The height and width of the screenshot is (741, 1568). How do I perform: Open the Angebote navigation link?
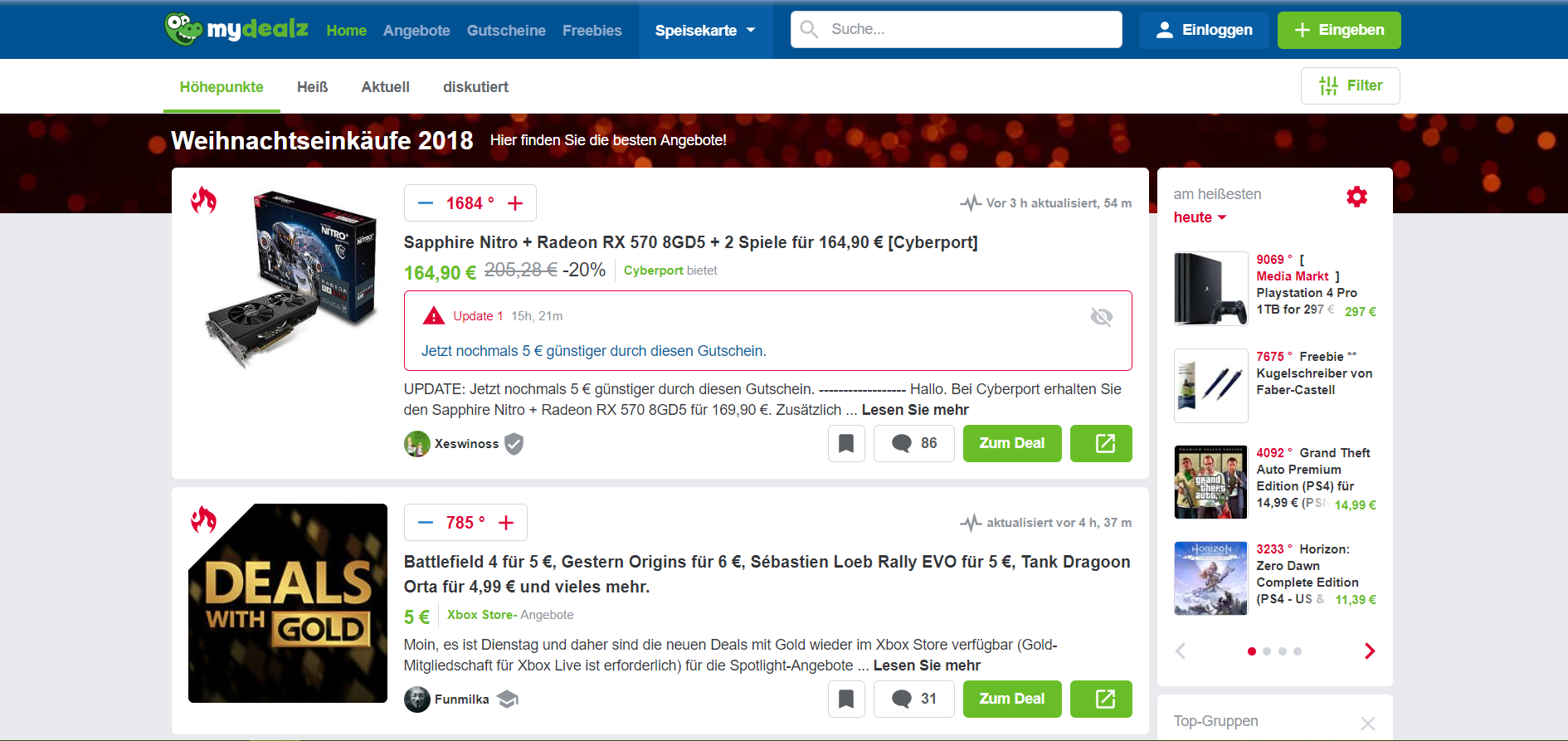416,31
